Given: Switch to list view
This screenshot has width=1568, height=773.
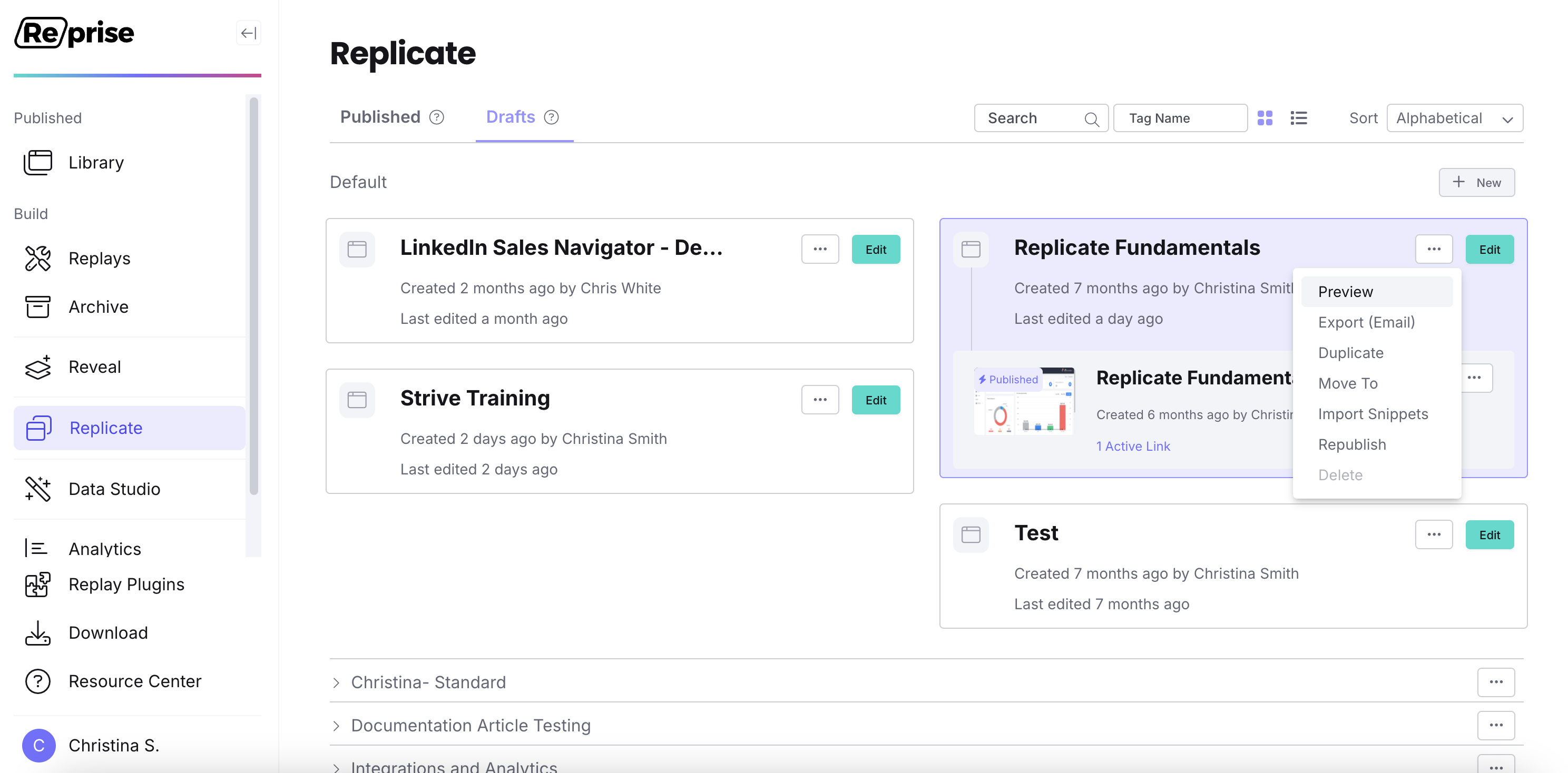Looking at the screenshot, I should click(x=1298, y=118).
